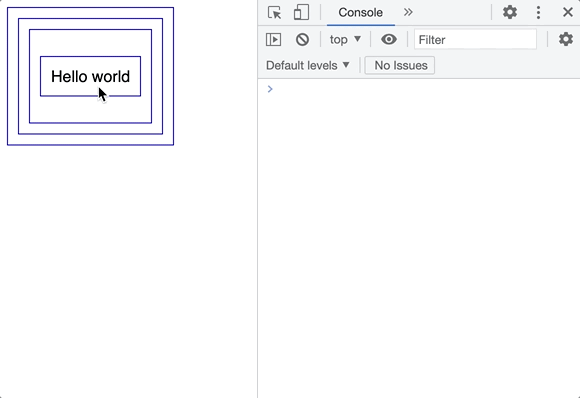The image size is (580, 398).
Task: Expand more DevTools tabs chevron
Action: (x=408, y=13)
